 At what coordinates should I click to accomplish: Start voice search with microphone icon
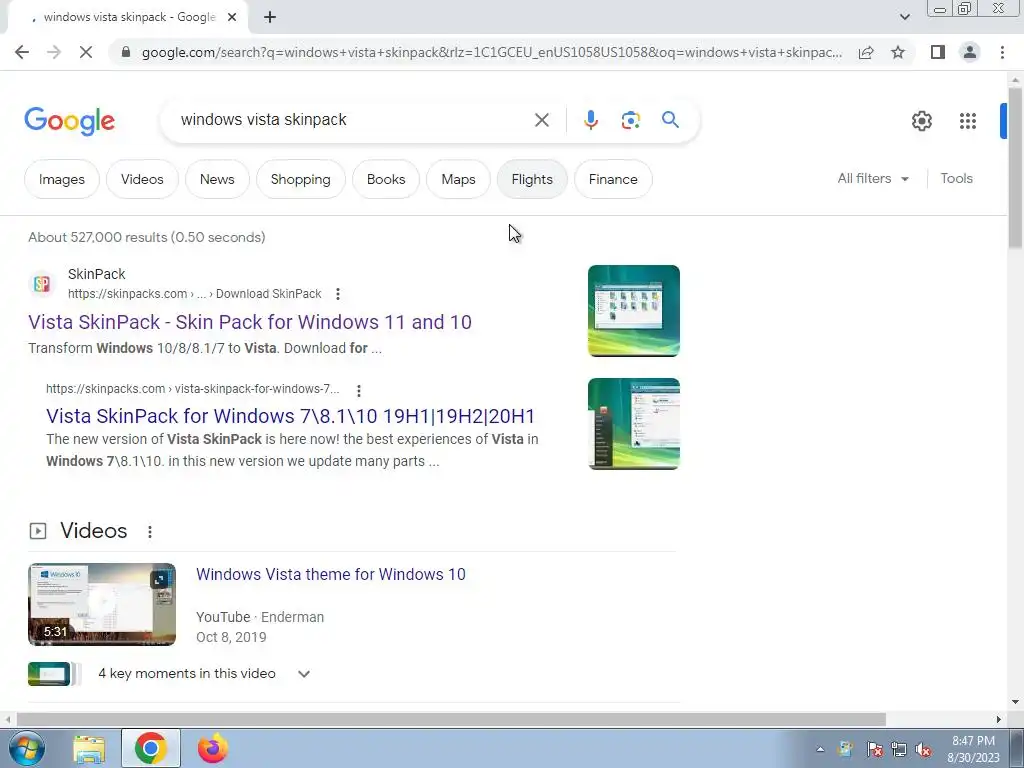(590, 120)
